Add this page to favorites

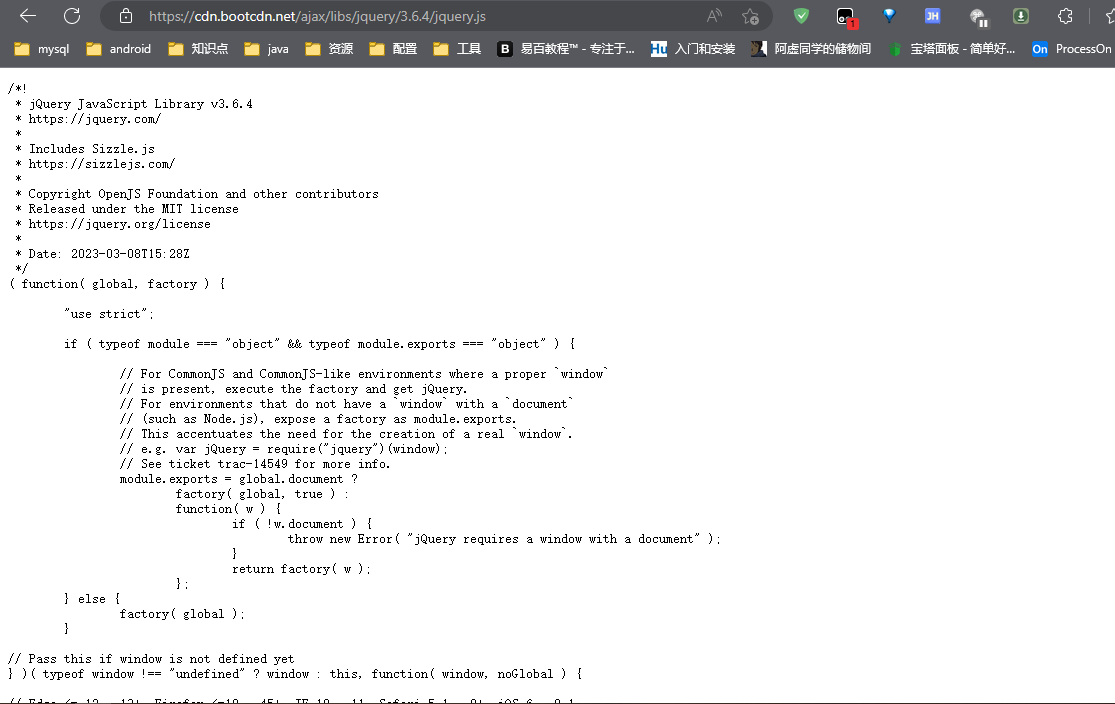tap(750, 16)
